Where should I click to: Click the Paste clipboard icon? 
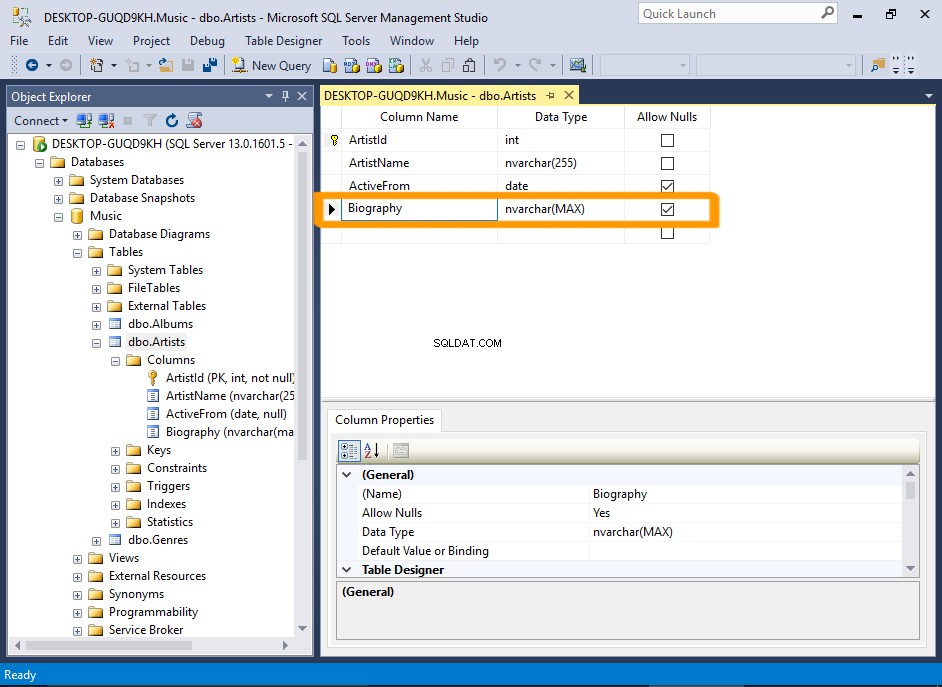pyautogui.click(x=469, y=65)
